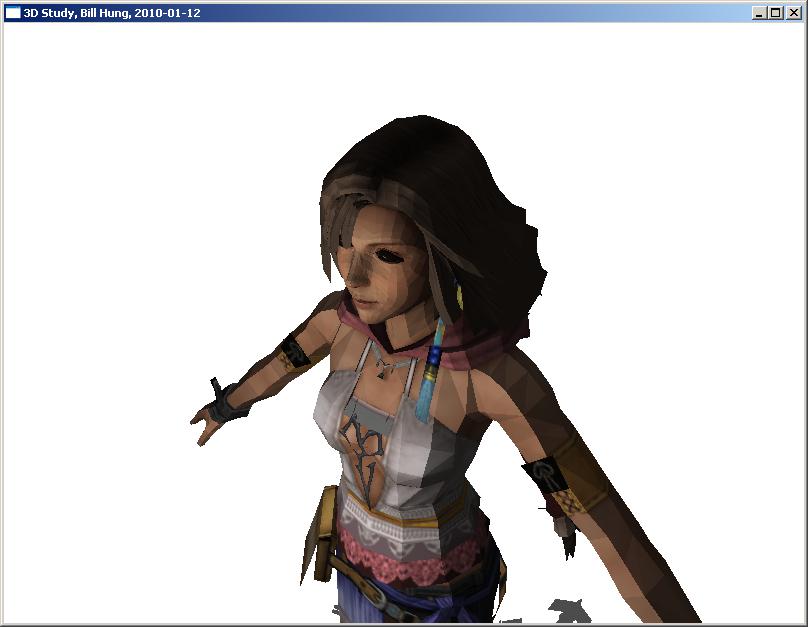Maximize the 3D Study window
This screenshot has width=808, height=627.
tap(776, 13)
